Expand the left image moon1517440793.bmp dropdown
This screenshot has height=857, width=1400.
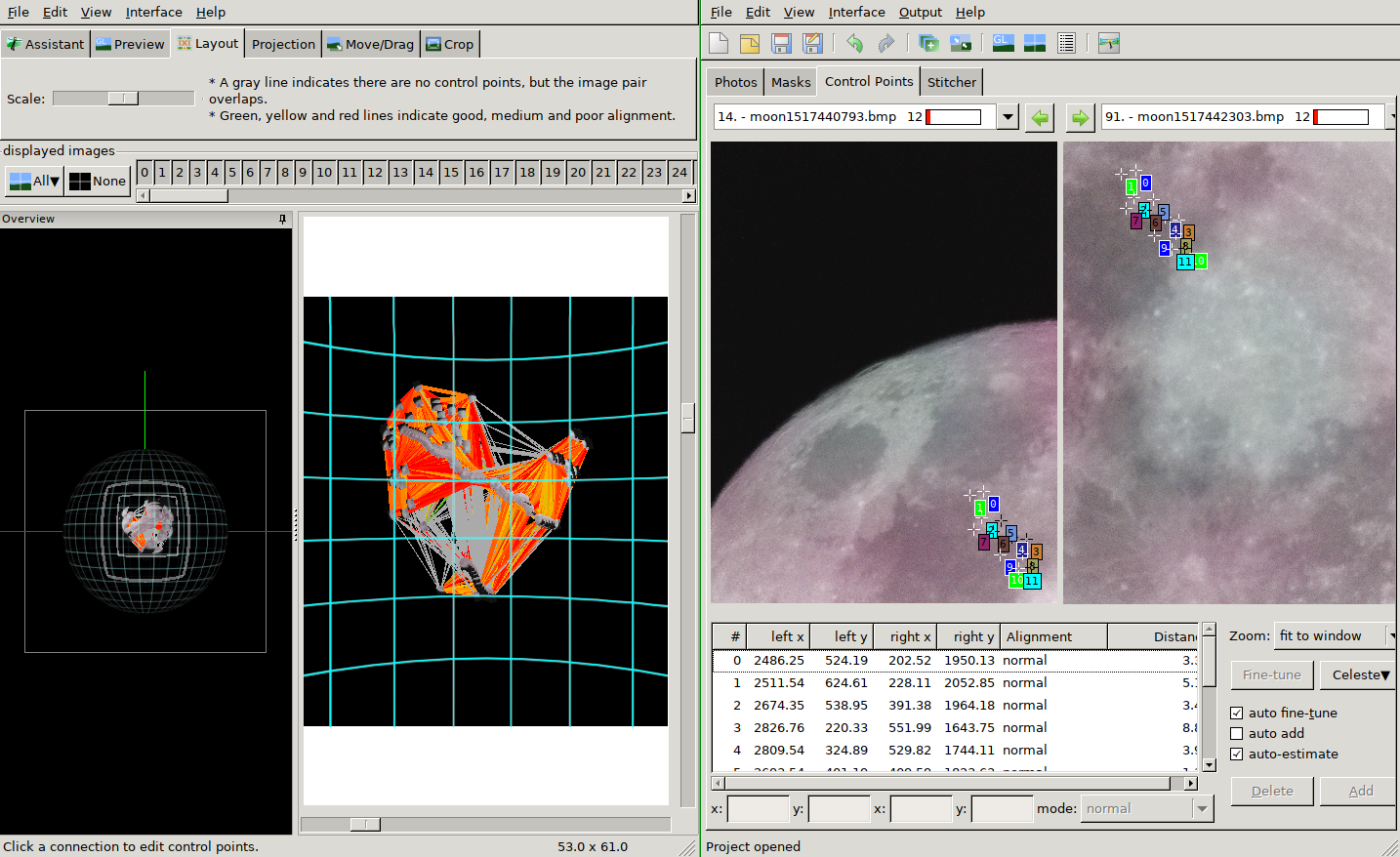click(1008, 118)
